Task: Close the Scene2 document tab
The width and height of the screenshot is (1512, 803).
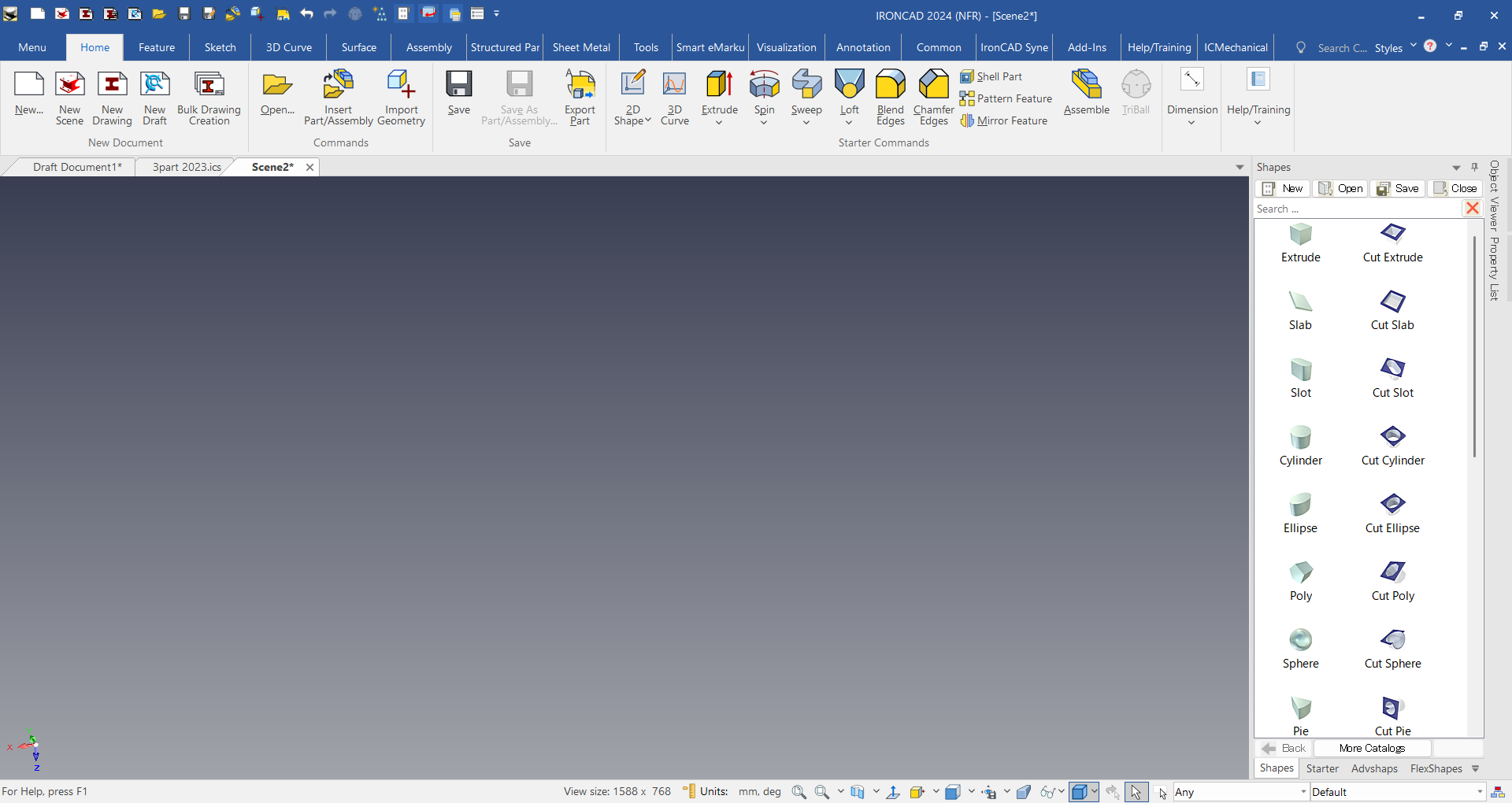Action: point(309,167)
